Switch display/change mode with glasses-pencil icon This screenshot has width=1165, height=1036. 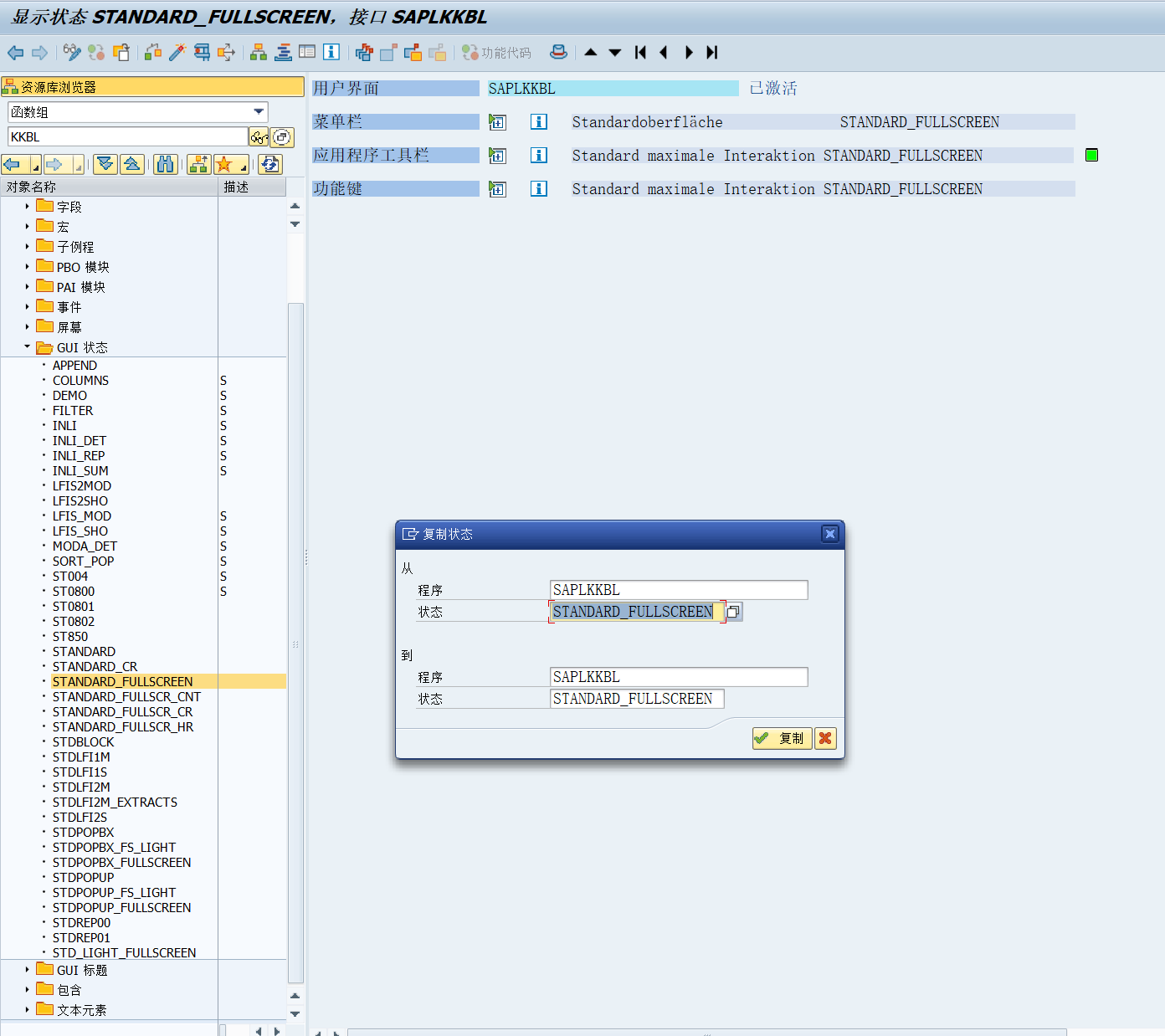pos(72,53)
